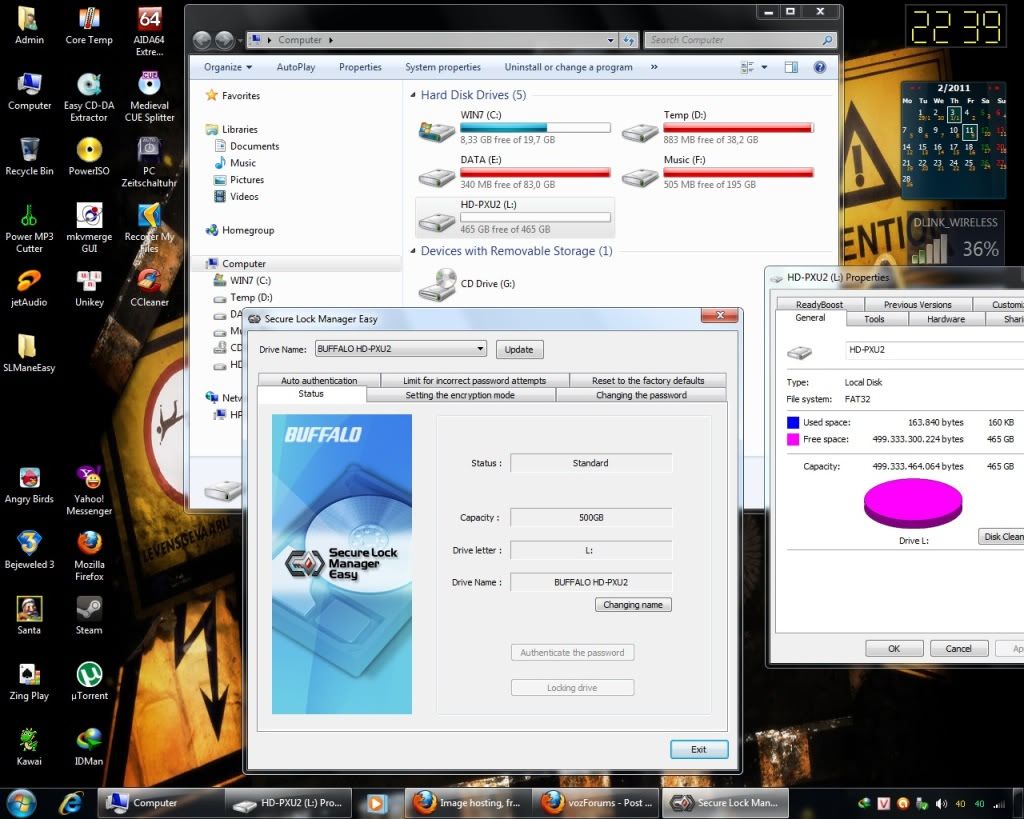Screen dimensions: 1024x819
Task: Open the Tools tab in Properties
Action: tap(874, 319)
